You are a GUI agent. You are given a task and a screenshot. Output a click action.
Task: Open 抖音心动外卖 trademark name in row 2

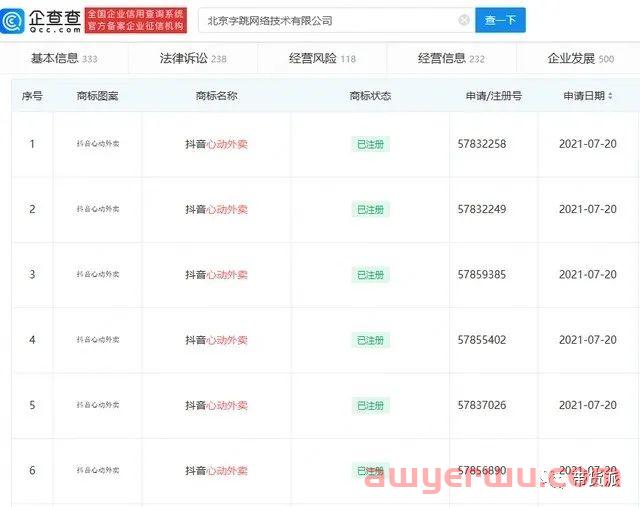(x=216, y=209)
